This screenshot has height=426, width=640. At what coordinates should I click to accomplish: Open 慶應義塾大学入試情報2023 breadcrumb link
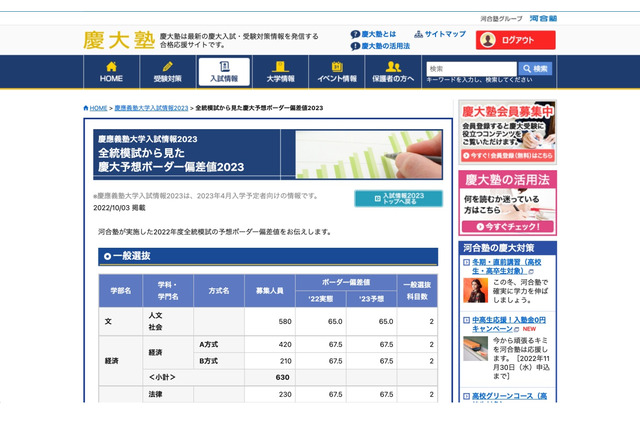pos(151,108)
